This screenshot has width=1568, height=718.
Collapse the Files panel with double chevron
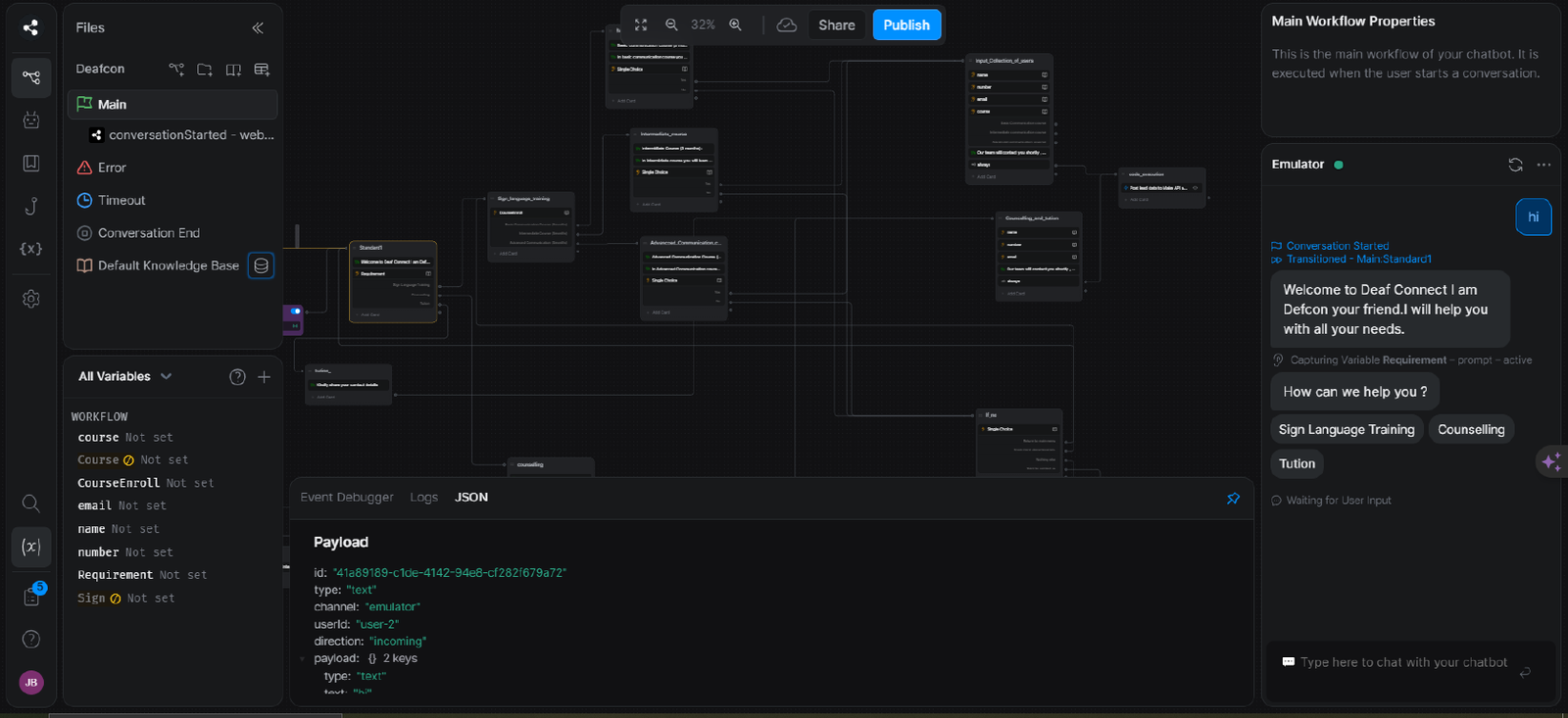pos(258,27)
